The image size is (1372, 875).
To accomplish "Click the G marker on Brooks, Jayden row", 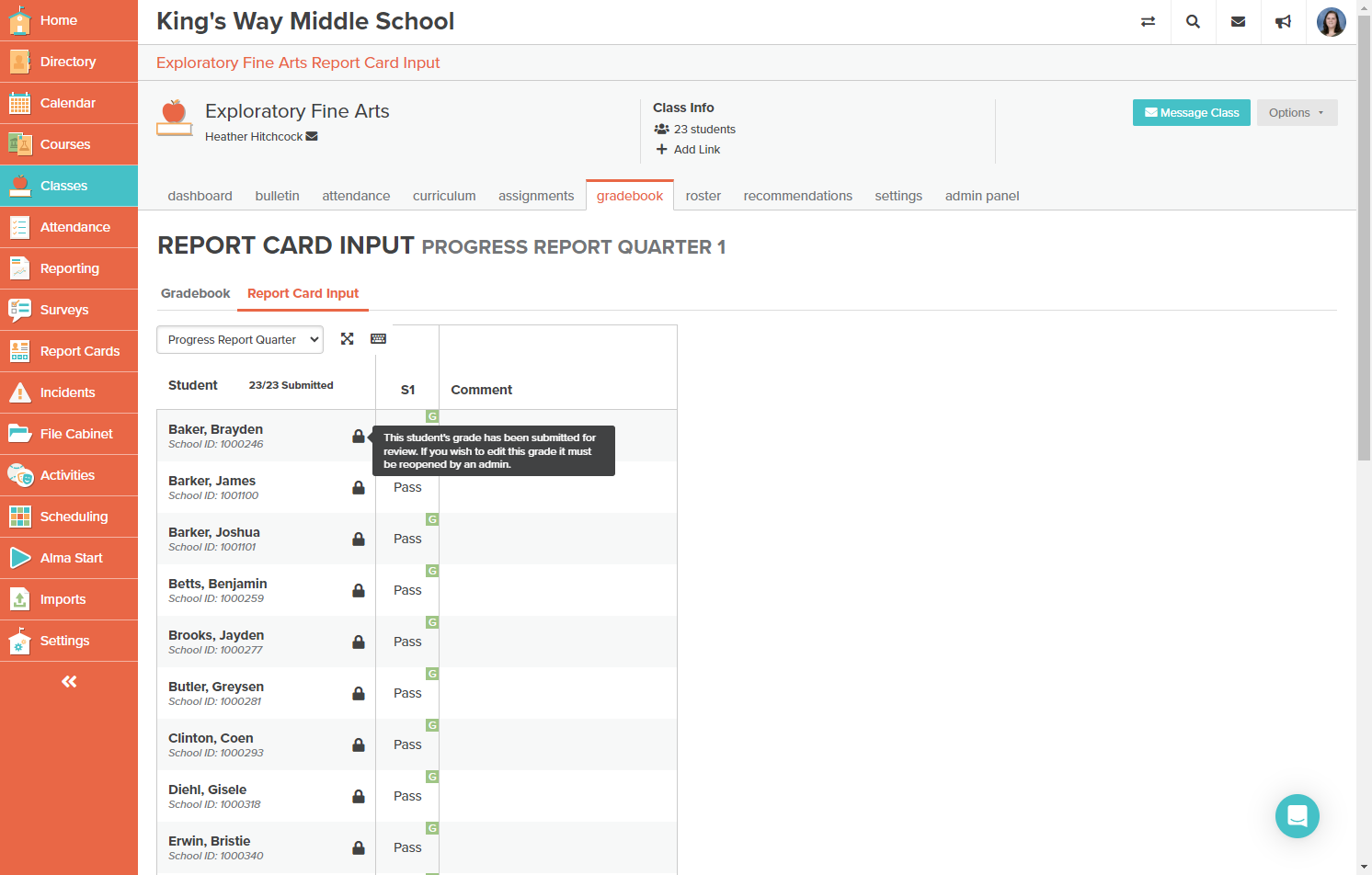I will [432, 622].
